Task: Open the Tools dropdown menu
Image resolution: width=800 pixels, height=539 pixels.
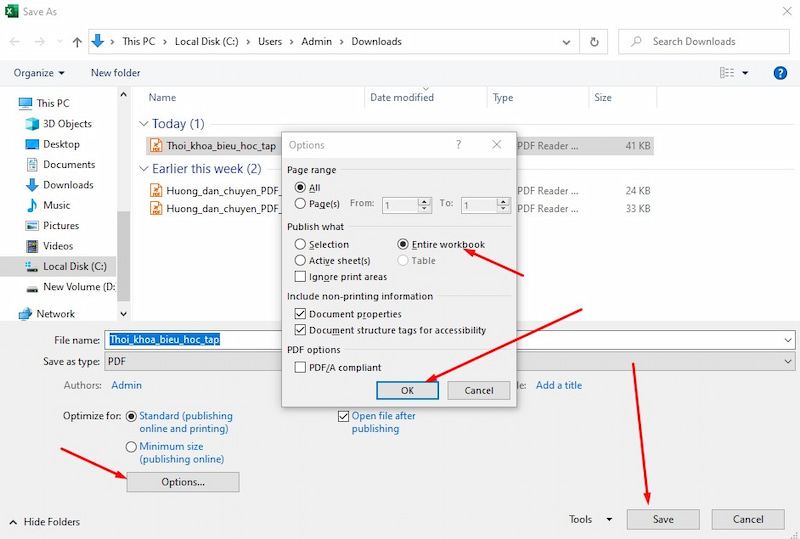Action: (x=591, y=519)
